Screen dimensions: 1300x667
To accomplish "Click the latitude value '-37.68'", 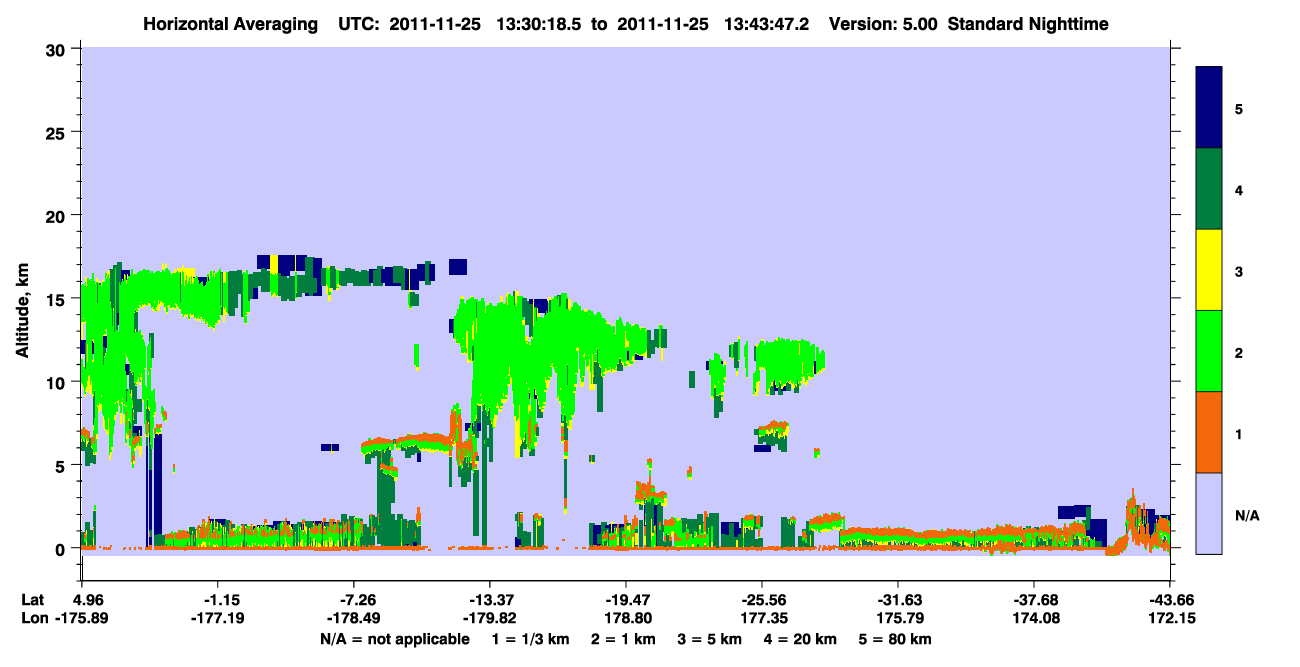I will coord(1034,600).
